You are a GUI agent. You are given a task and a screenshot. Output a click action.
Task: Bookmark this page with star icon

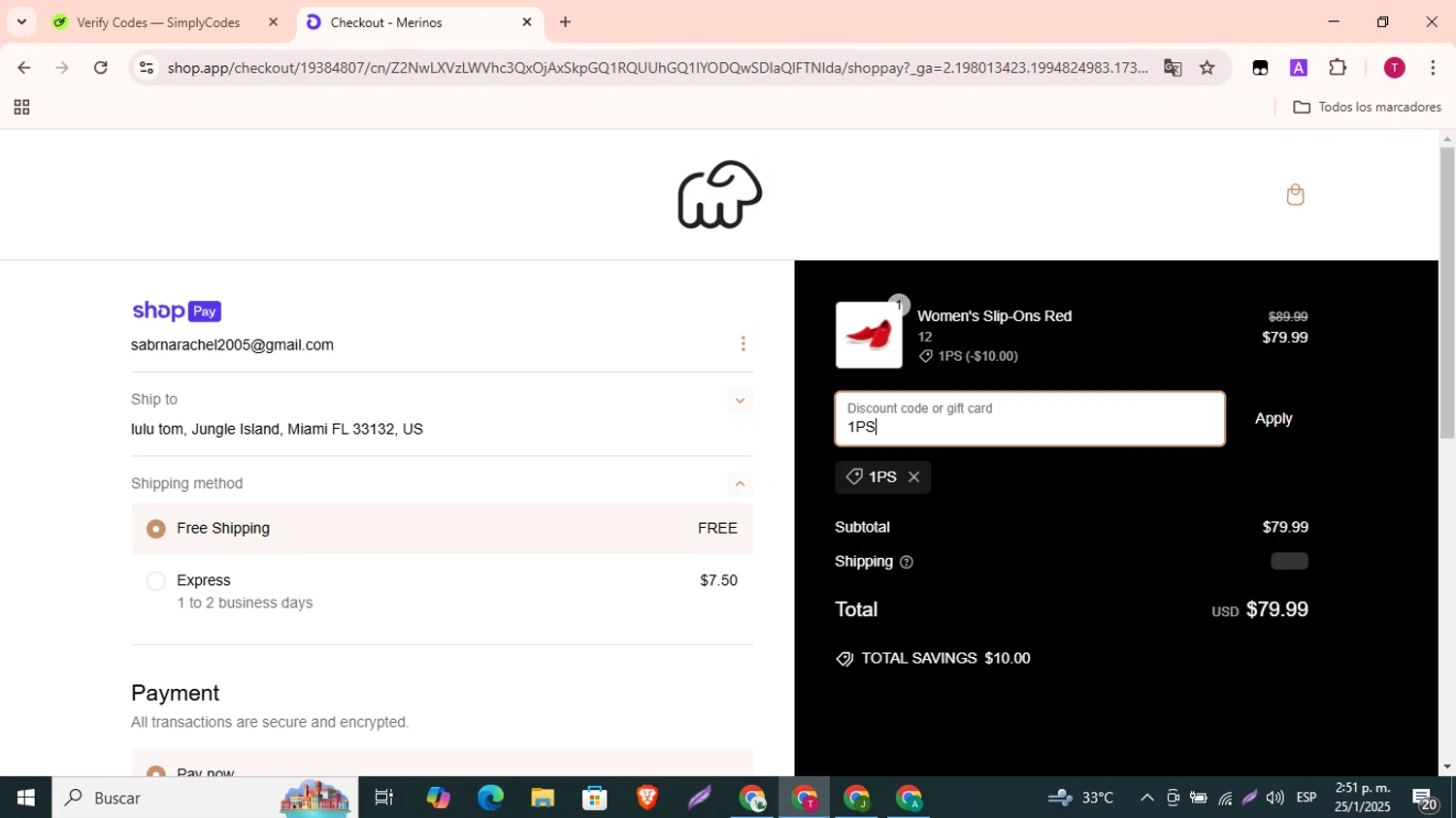[x=1207, y=68]
